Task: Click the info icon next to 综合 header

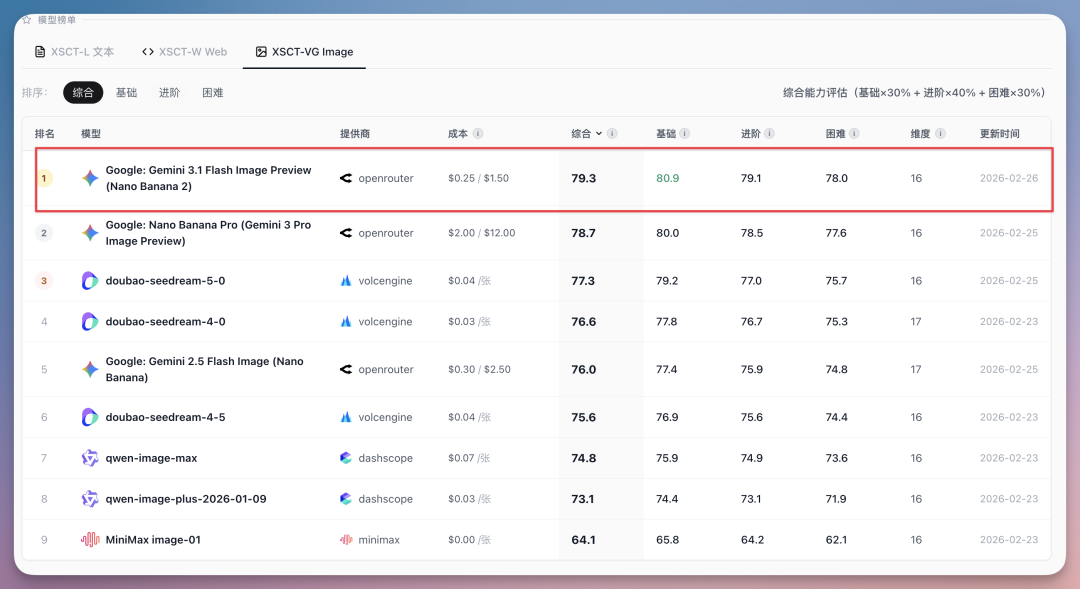Action: pyautogui.click(x=612, y=134)
